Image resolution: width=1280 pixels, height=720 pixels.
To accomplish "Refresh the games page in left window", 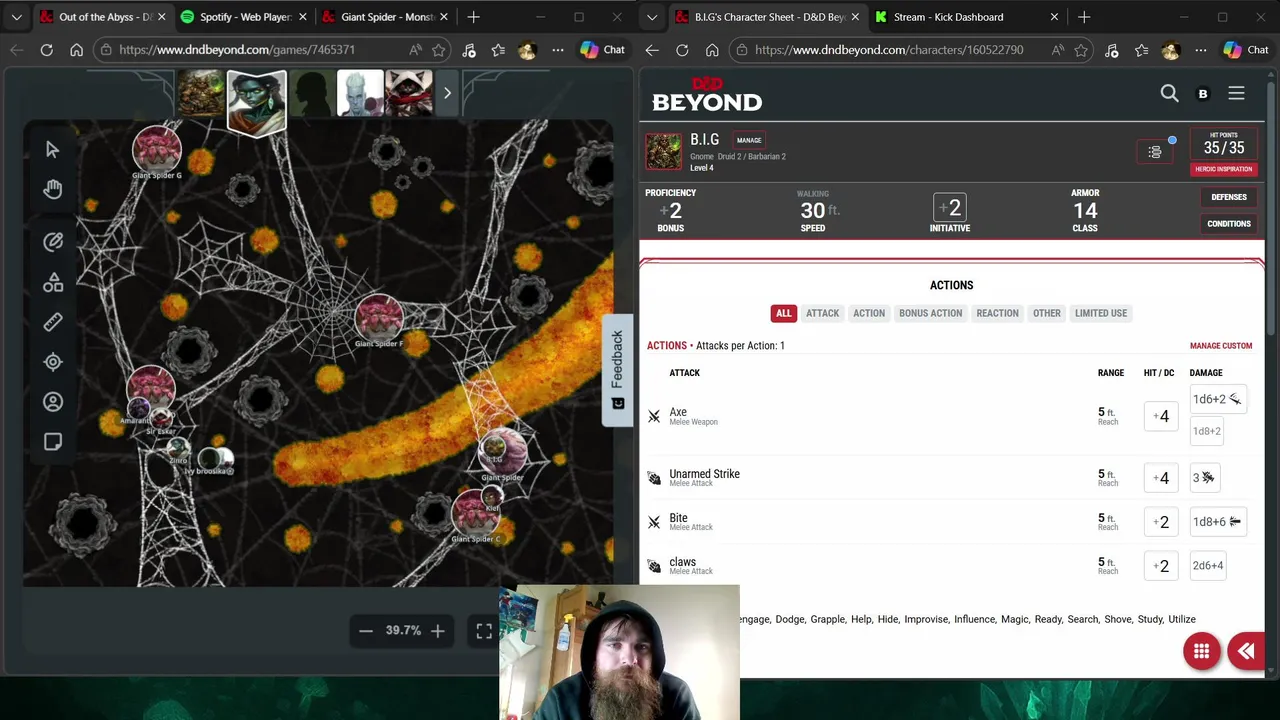I will [x=47, y=50].
